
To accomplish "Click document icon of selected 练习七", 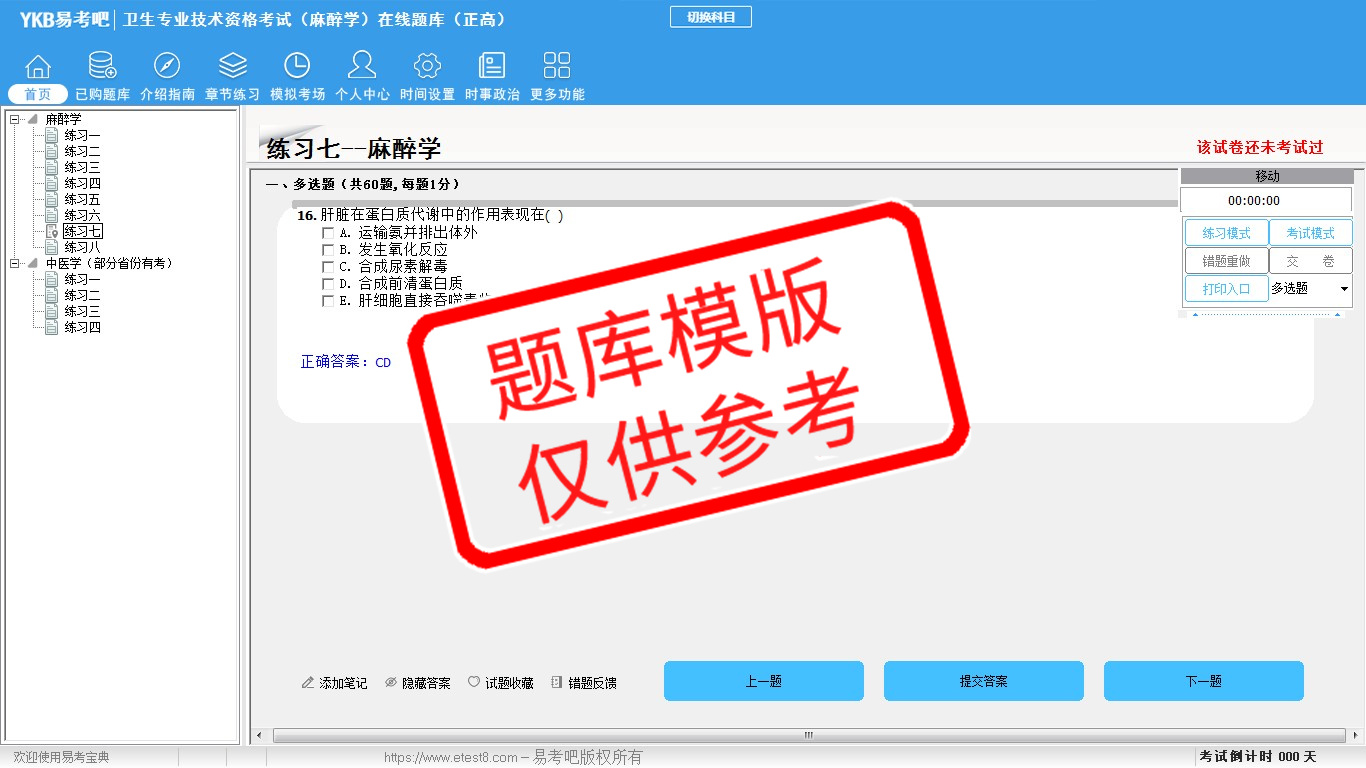I will [x=52, y=232].
